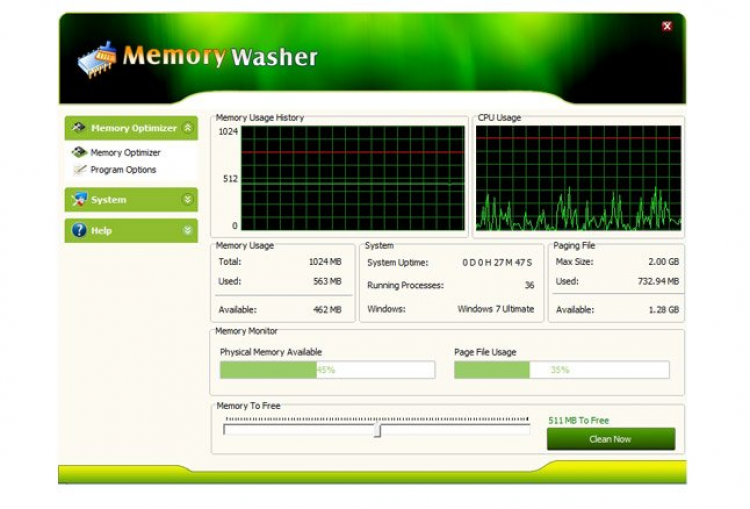Click the Clean Now button
Image resolution: width=750 pixels, height=509 pixels.
coord(611,439)
